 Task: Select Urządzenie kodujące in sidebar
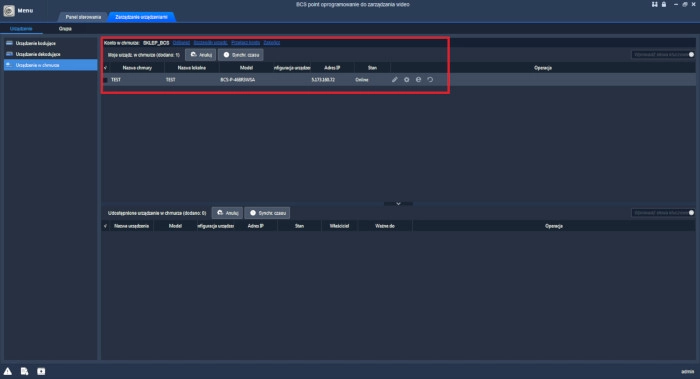(50, 43)
